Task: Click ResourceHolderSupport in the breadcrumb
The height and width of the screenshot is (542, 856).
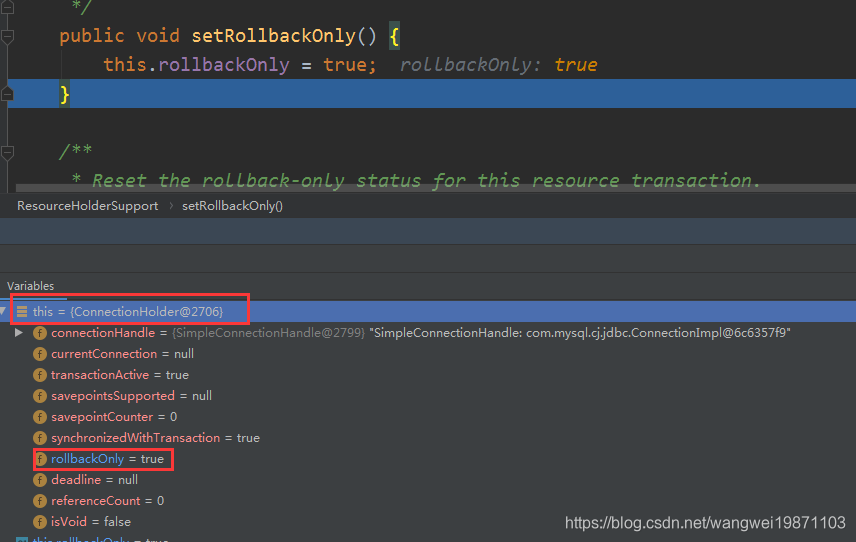Action: (x=87, y=206)
